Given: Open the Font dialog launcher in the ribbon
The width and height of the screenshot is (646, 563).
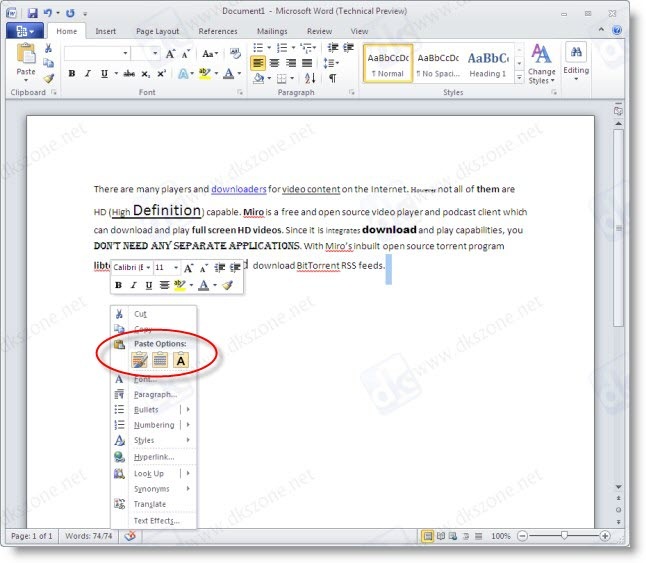Looking at the screenshot, I should (240, 93).
